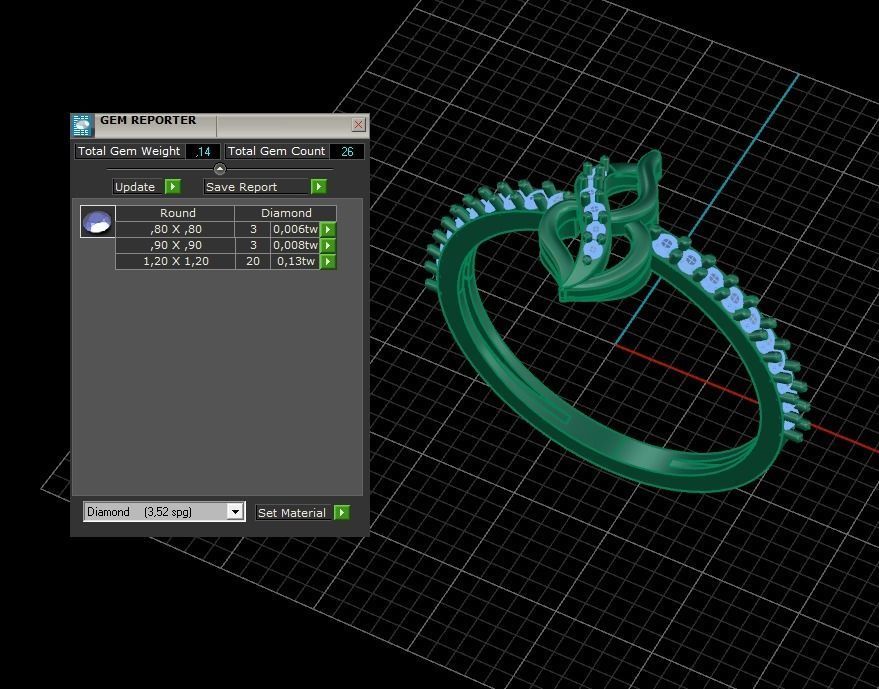Screen dimensions: 879x689
Task: Click the '0,13tw' weight cell
Action: click(x=295, y=261)
